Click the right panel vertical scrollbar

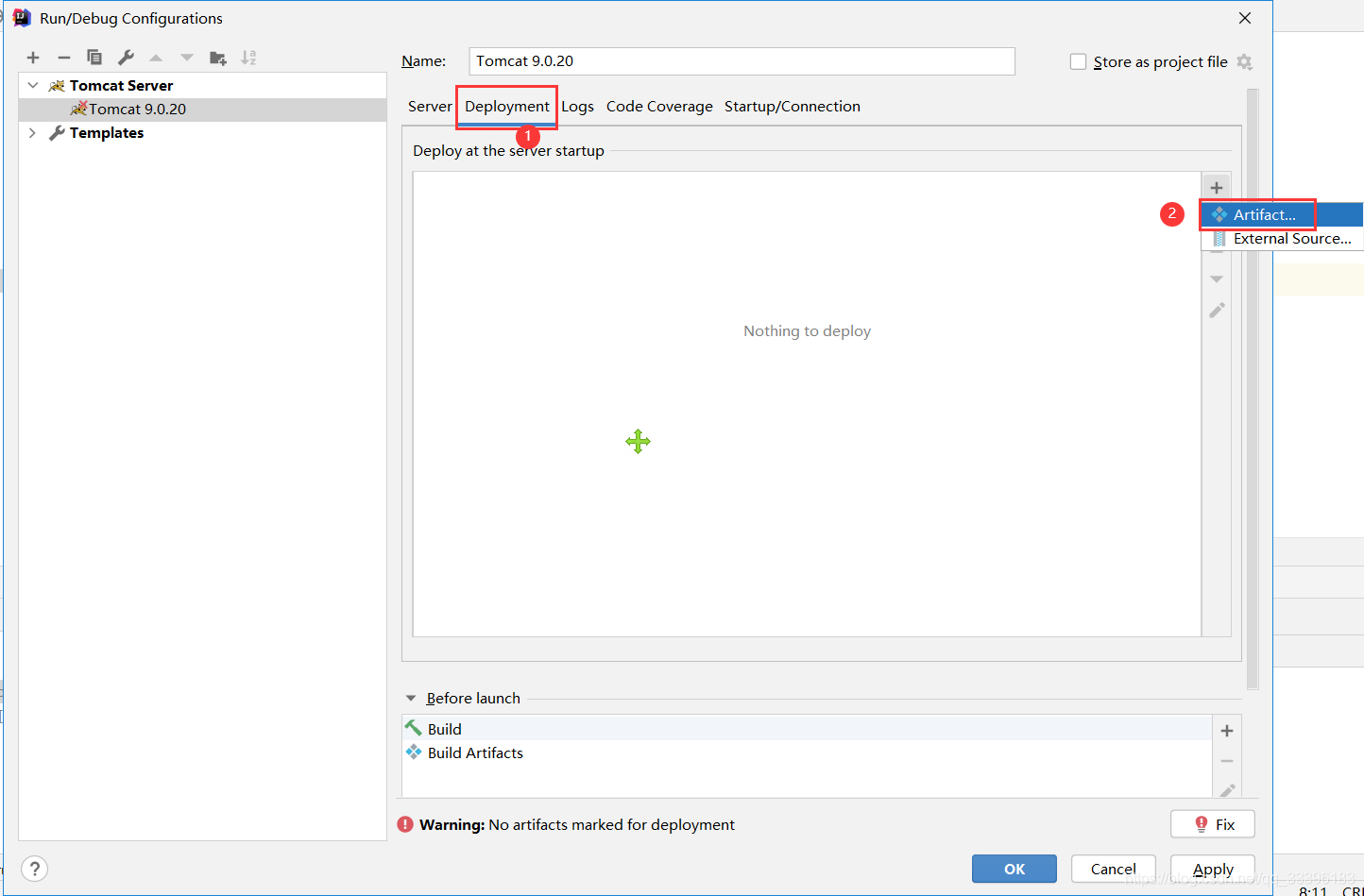1253,387
